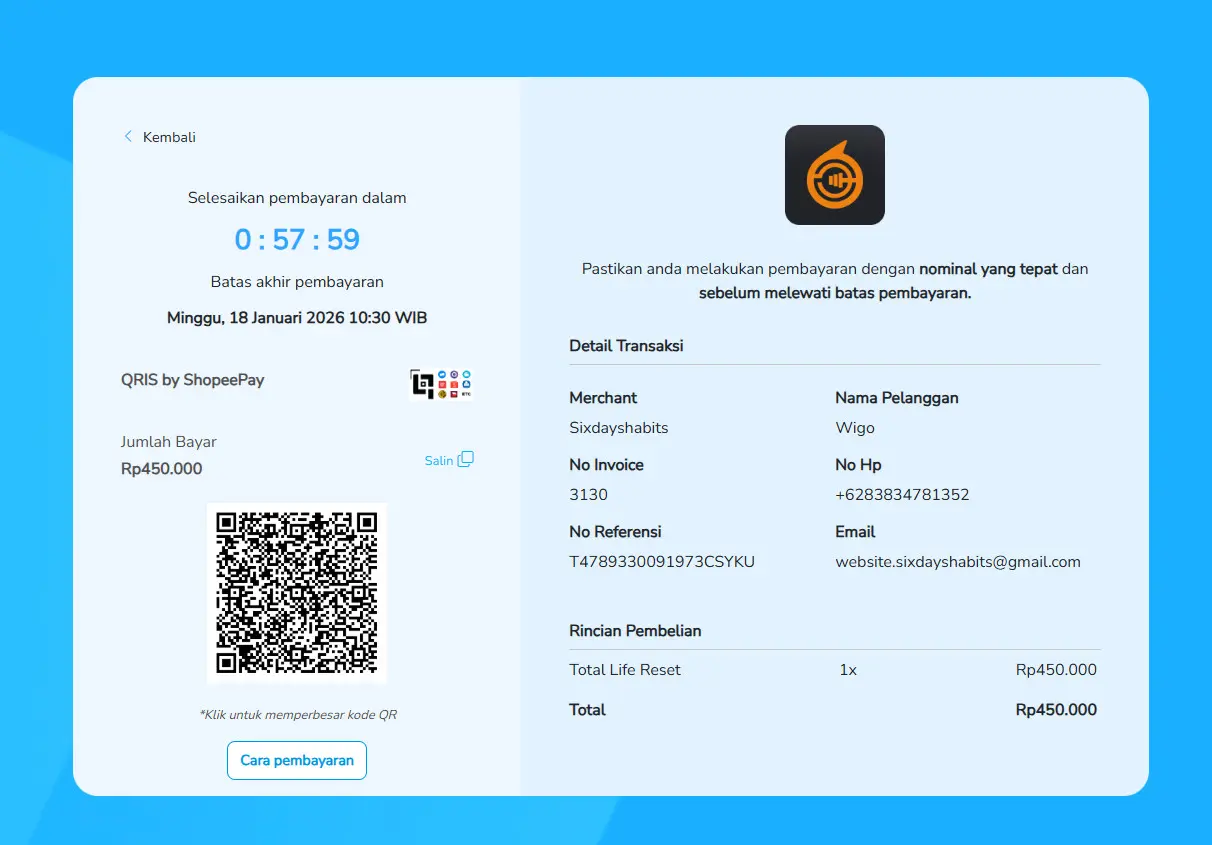Image resolution: width=1212 pixels, height=845 pixels.
Task: Click the Rp450.000 Jumlah Bayar amount
Action: 161,469
